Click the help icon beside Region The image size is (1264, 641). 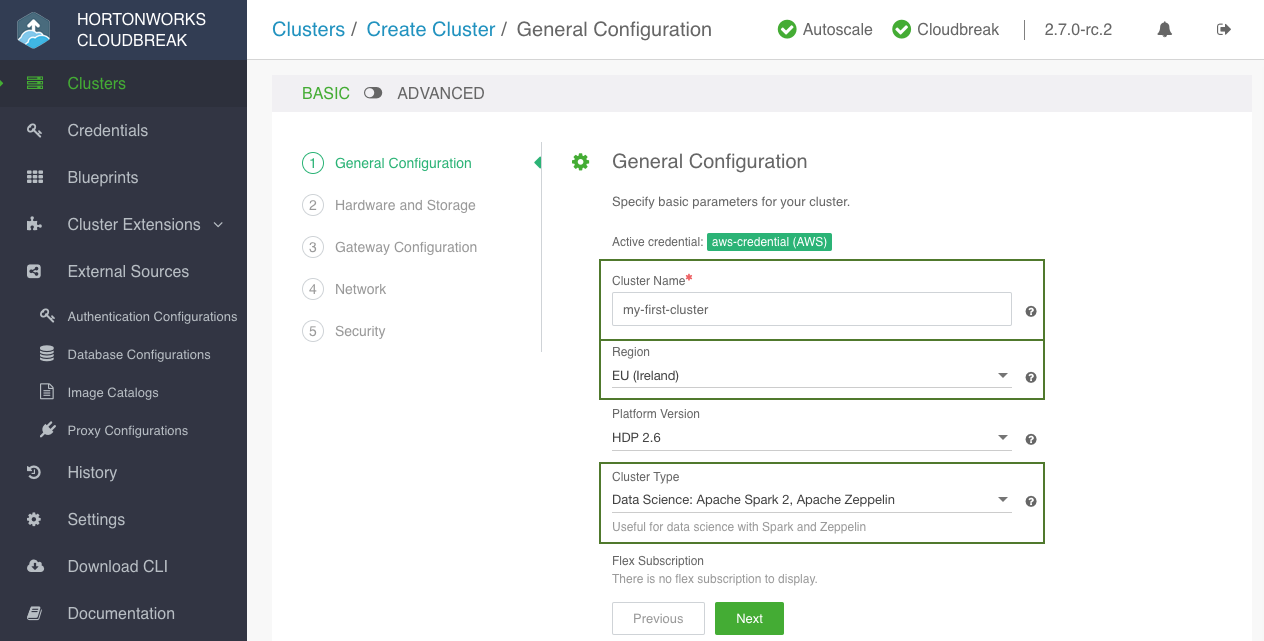(x=1031, y=378)
